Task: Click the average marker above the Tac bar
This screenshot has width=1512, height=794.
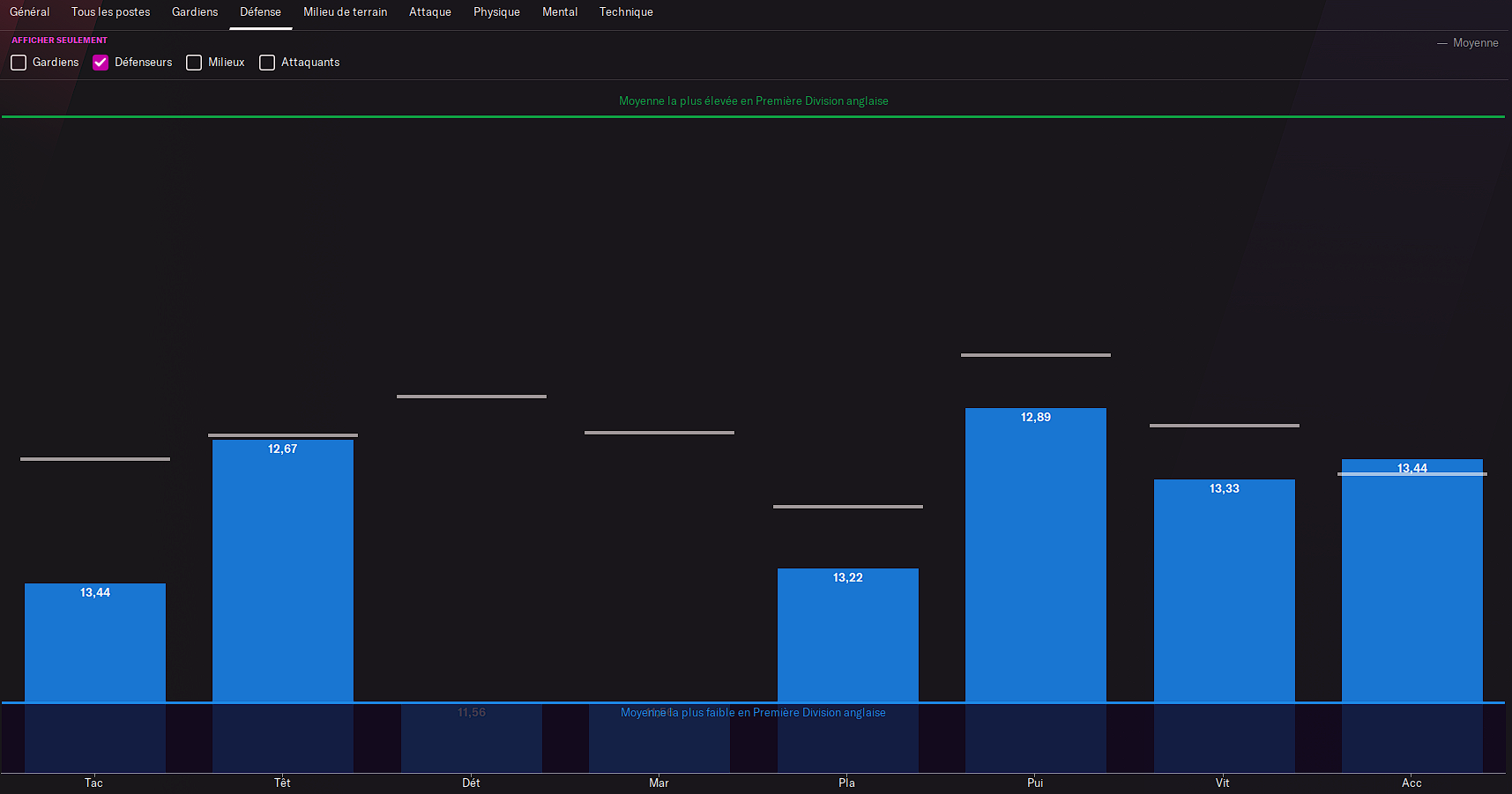Action: coord(95,459)
